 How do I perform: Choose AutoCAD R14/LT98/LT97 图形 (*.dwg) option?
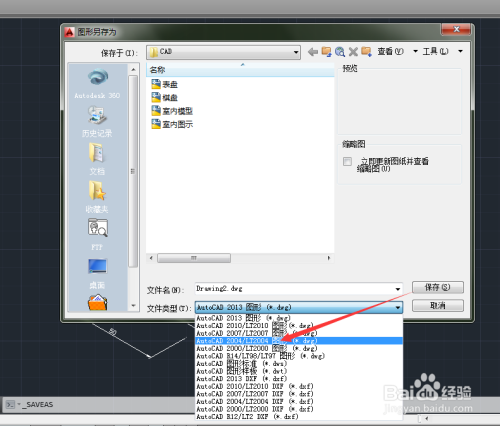(299, 356)
